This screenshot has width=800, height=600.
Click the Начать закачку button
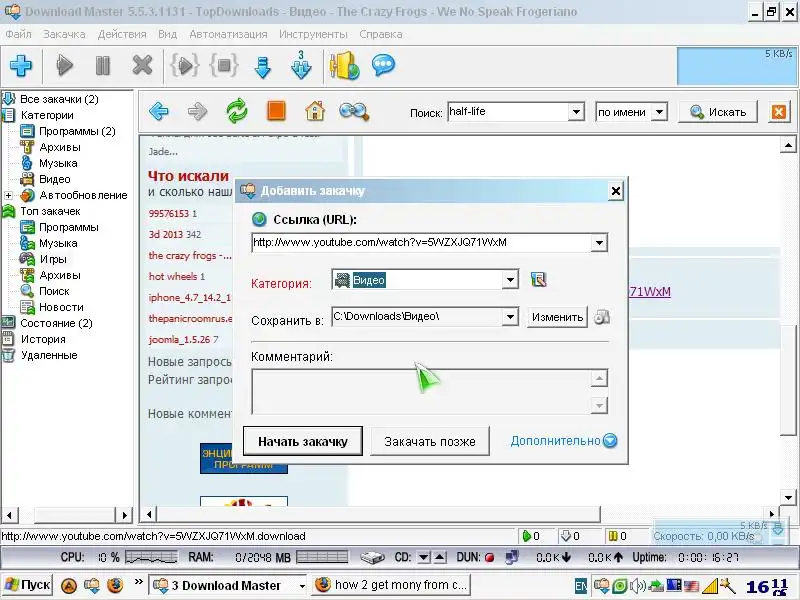(x=303, y=441)
